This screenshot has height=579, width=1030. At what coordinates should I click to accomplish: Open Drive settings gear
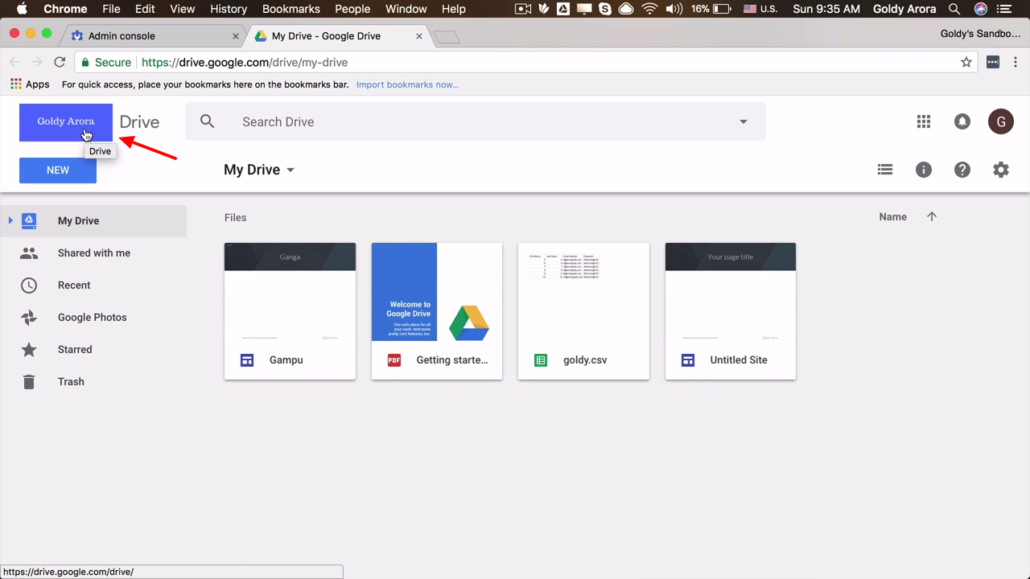(1000, 169)
